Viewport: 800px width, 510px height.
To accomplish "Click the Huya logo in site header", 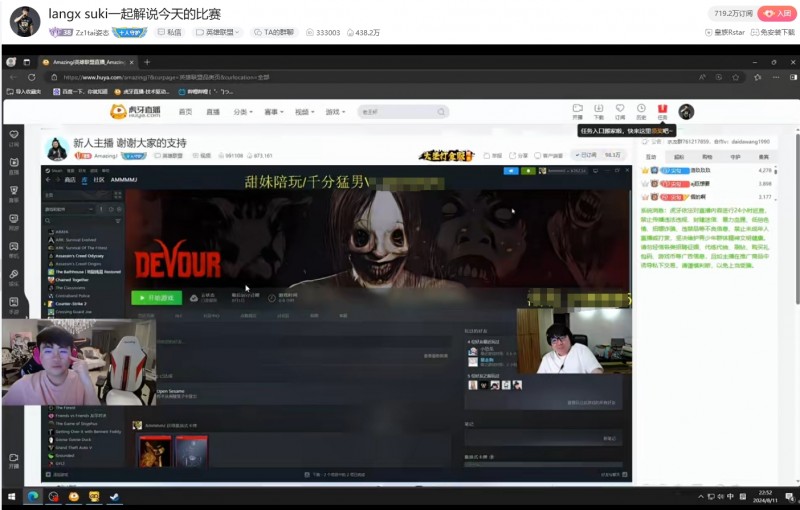I will [132, 112].
